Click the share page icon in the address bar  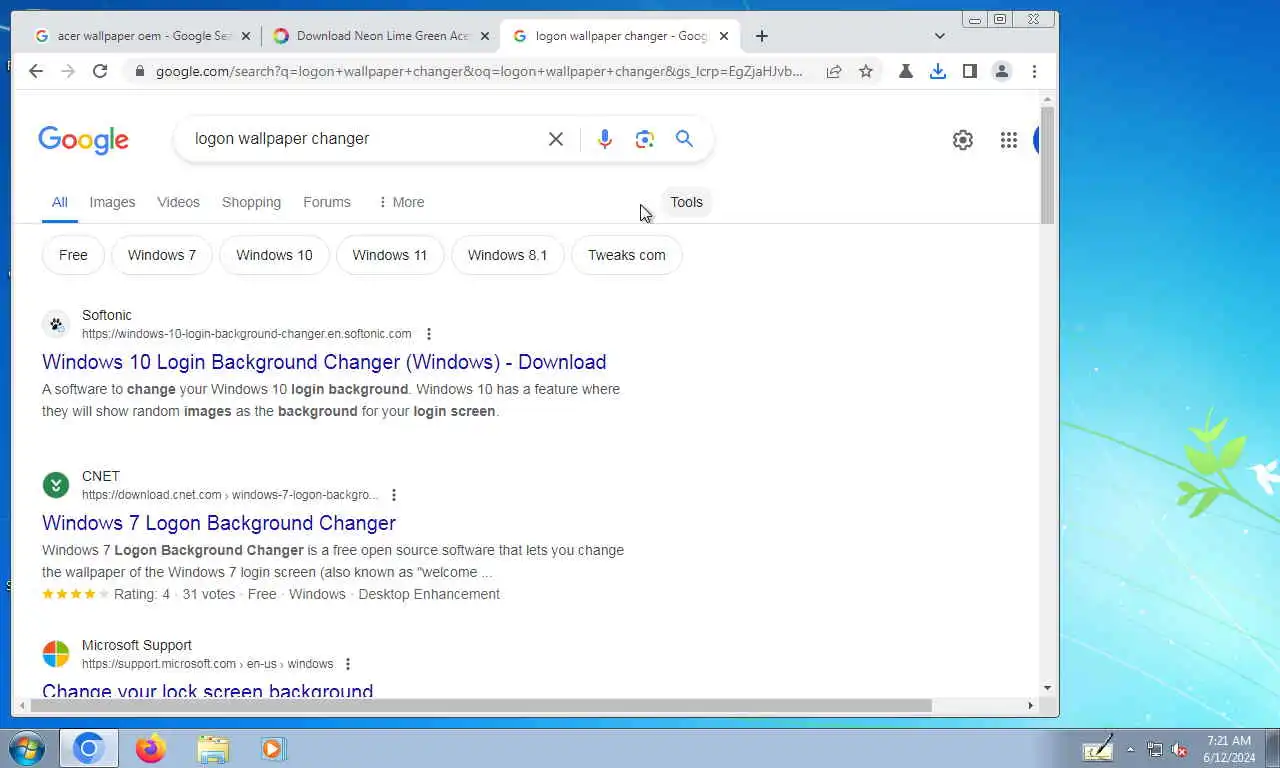coord(834,71)
